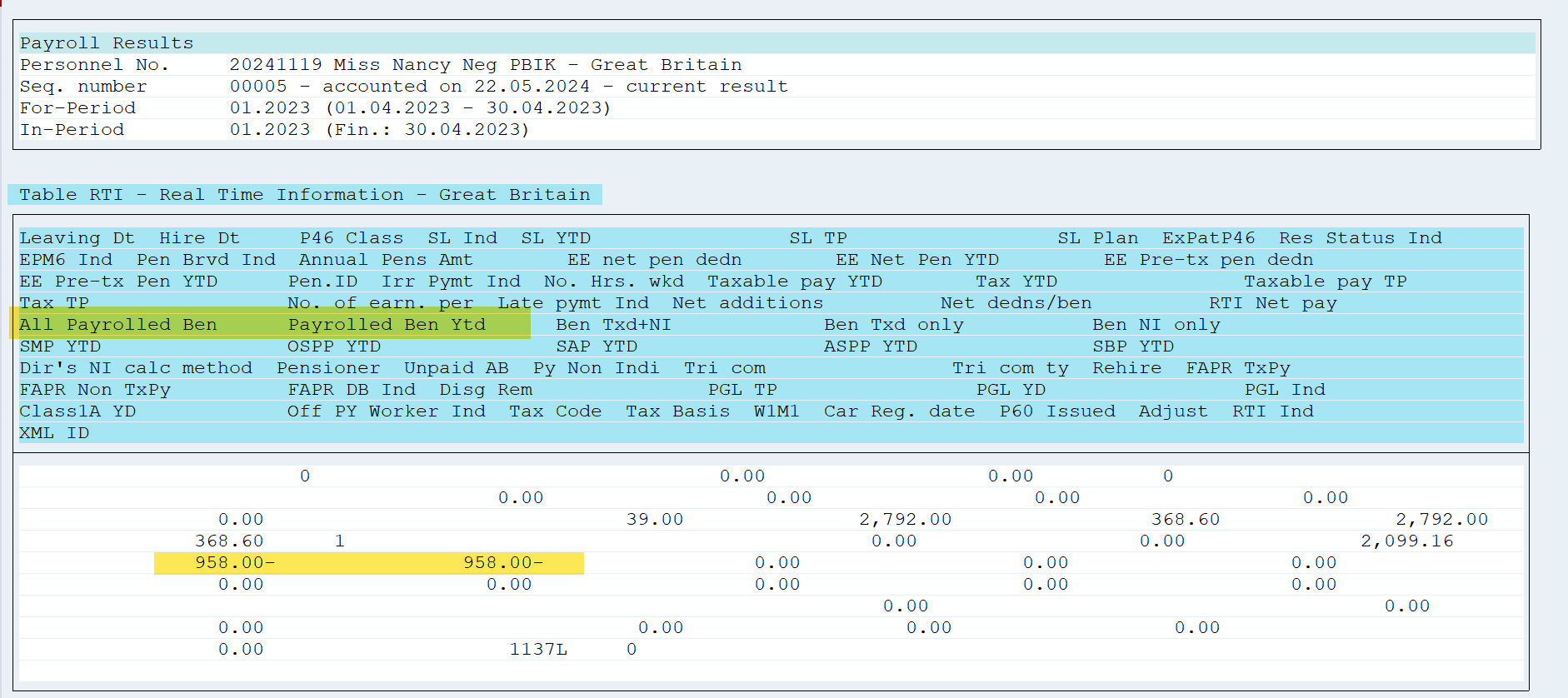
Task: Select the SL TP column label
Action: (818, 238)
